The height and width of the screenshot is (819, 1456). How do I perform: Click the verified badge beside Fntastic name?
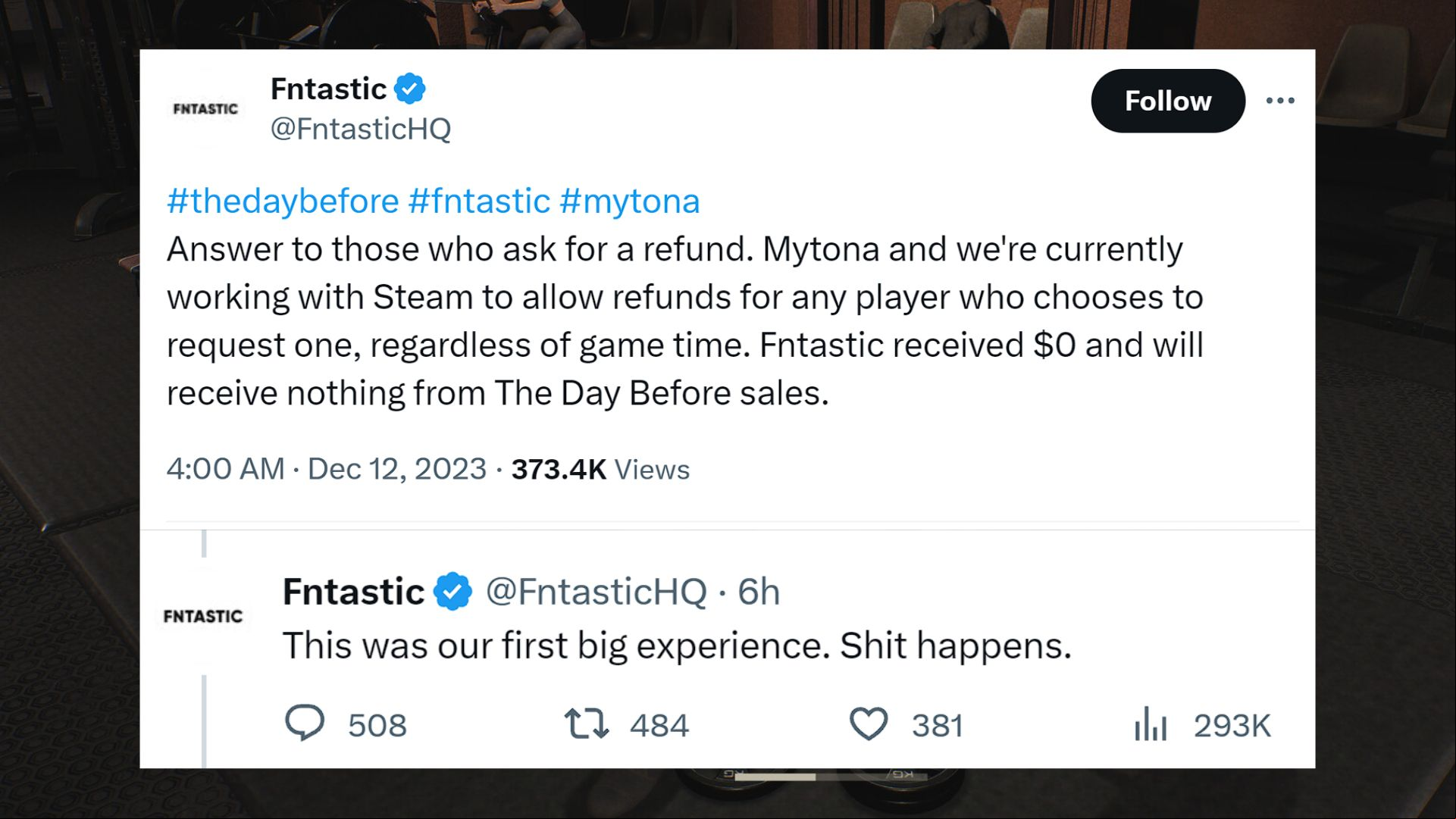pyautogui.click(x=410, y=89)
